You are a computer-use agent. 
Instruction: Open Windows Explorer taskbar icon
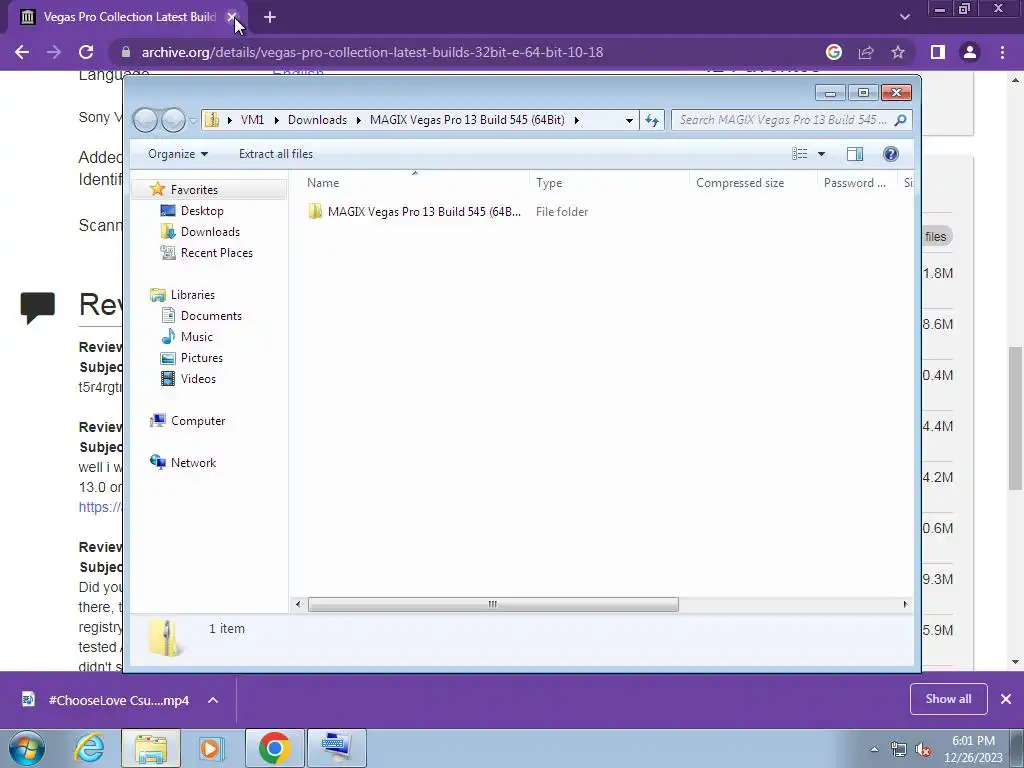151,748
